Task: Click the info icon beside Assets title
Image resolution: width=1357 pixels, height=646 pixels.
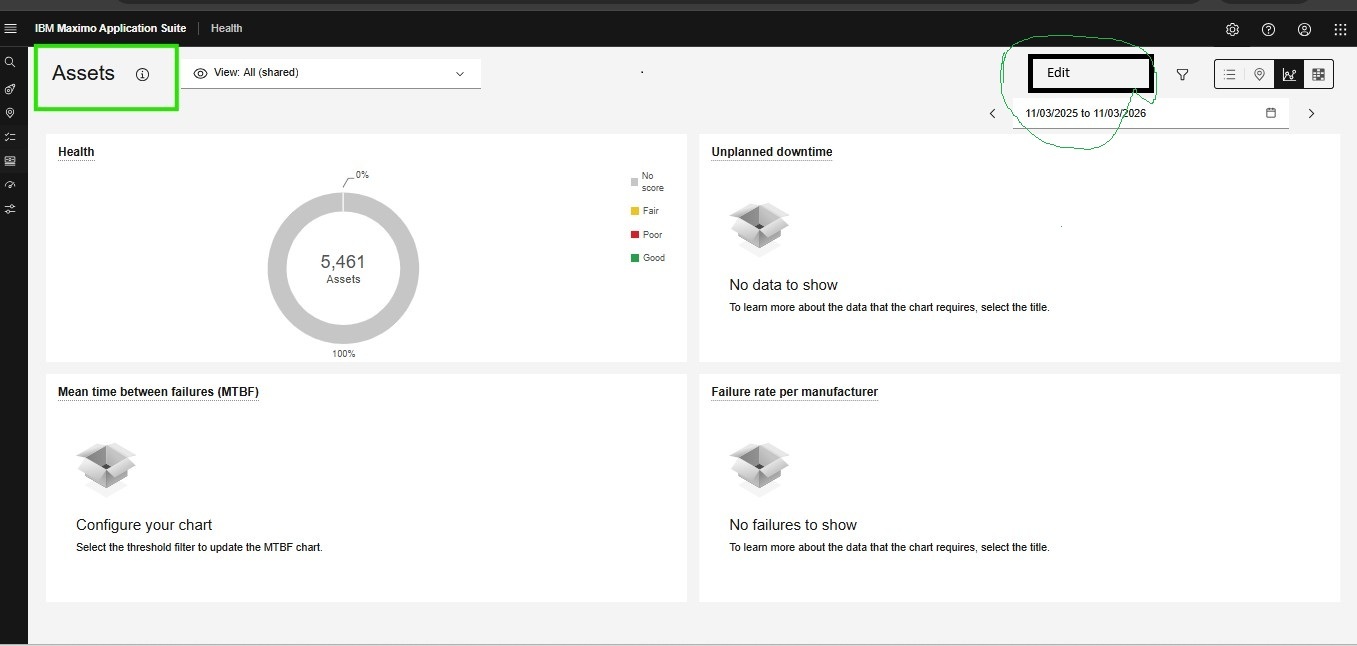Action: (x=142, y=74)
